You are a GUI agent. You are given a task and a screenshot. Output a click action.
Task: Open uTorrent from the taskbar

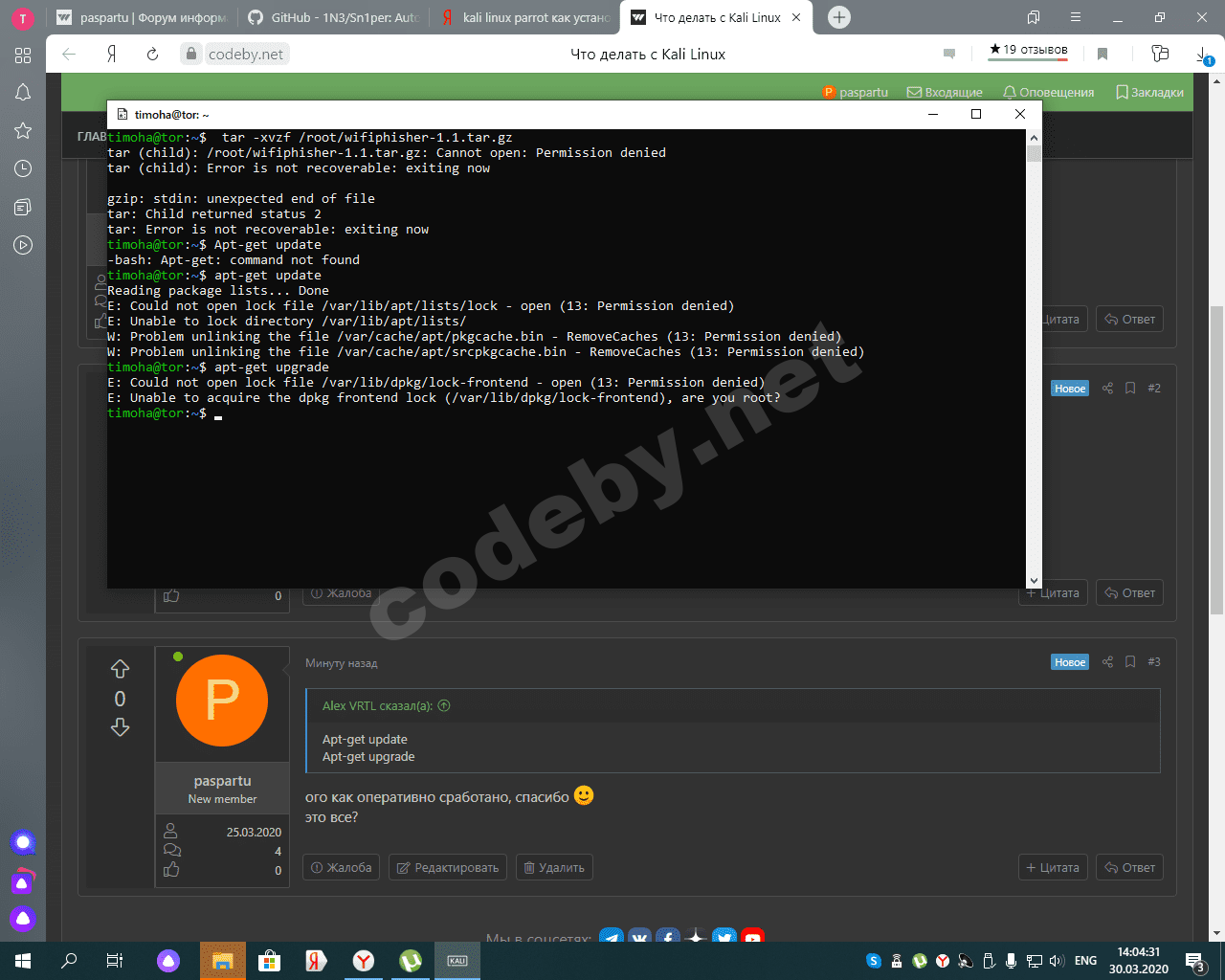tap(411, 961)
